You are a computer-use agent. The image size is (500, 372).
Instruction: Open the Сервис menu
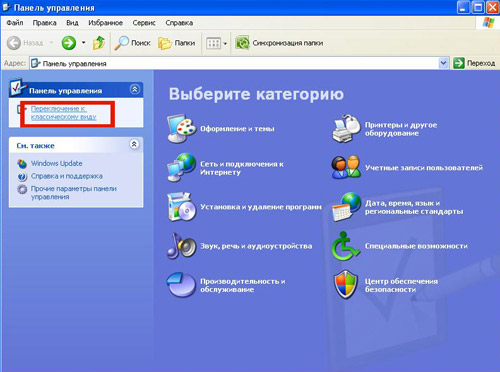pyautogui.click(x=144, y=23)
